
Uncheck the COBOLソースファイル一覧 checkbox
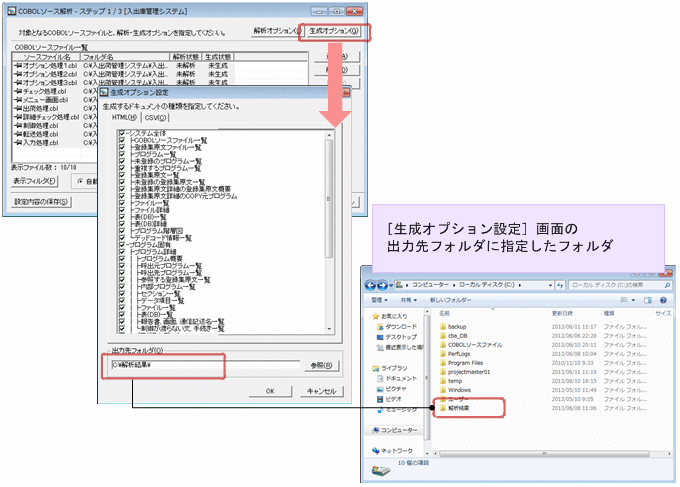point(122,141)
